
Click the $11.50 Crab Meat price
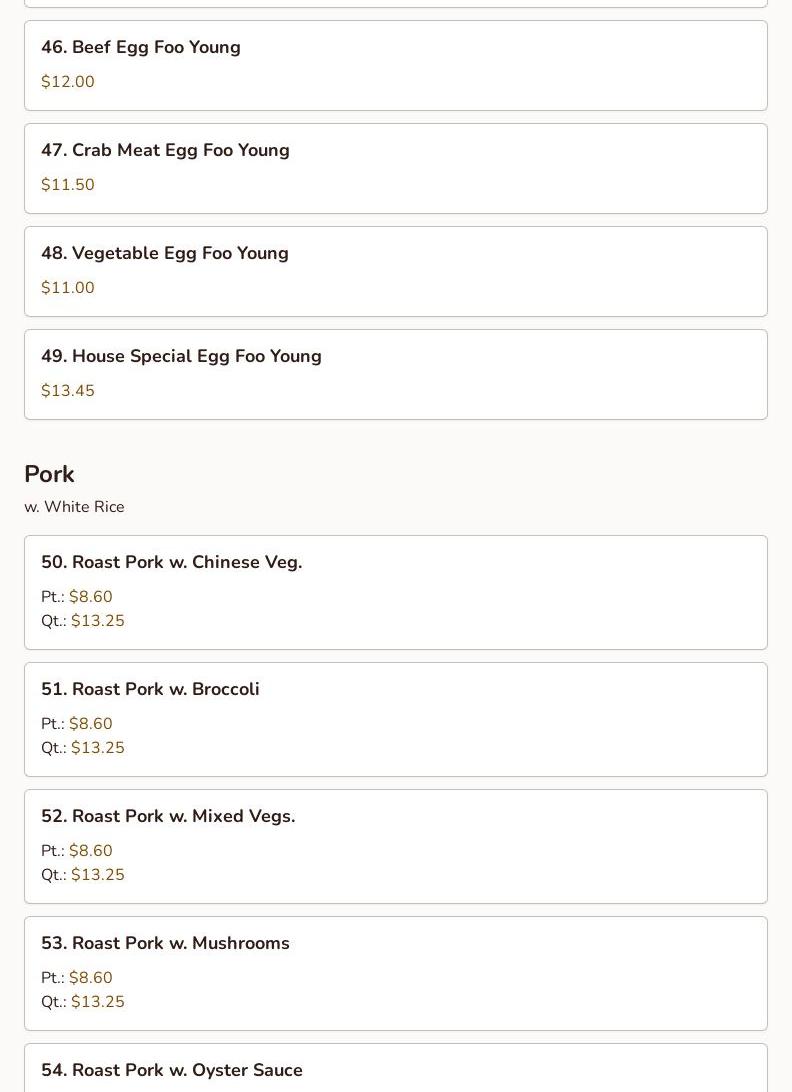click(x=68, y=185)
